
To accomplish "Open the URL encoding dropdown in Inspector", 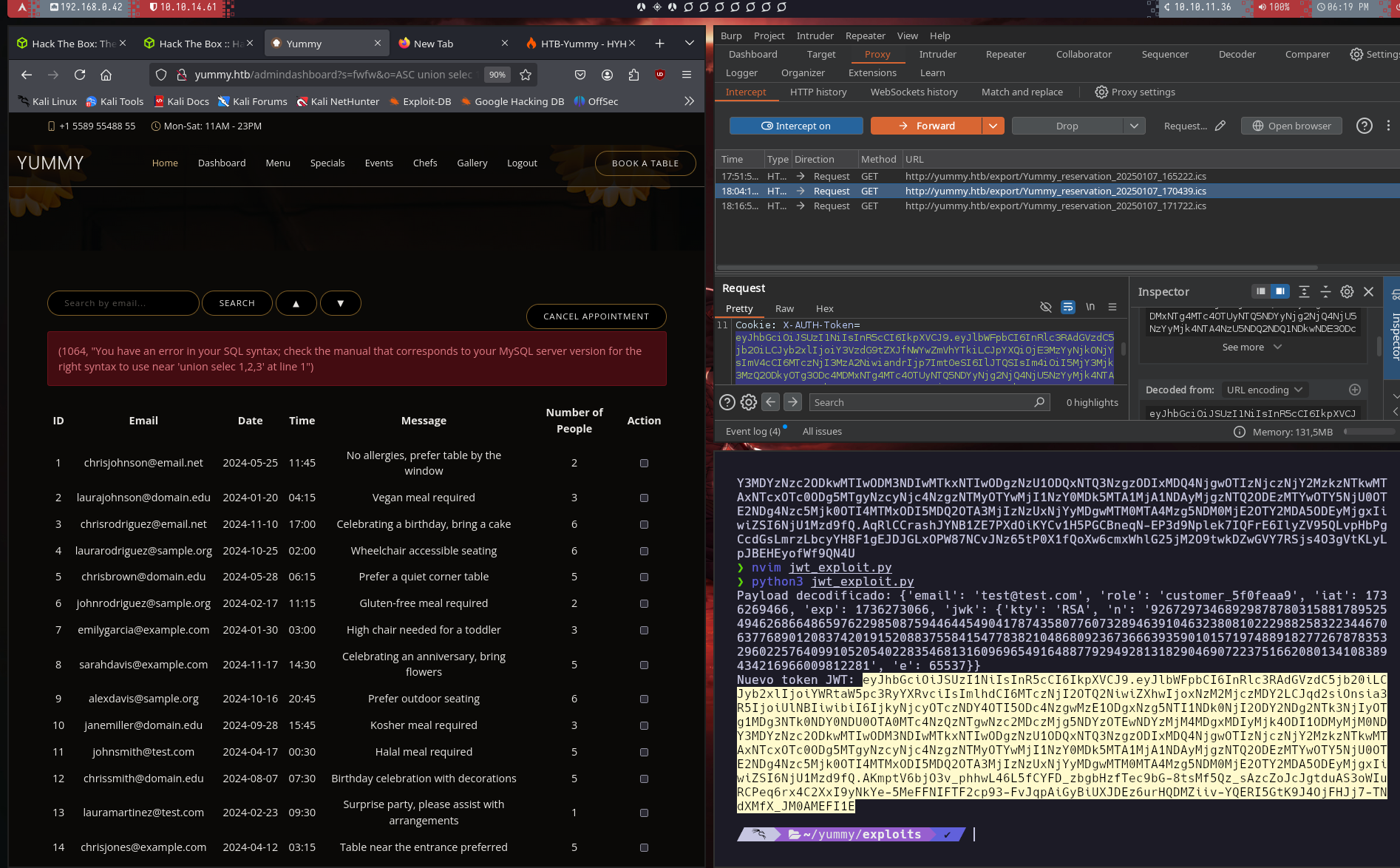I will pyautogui.click(x=1265, y=390).
